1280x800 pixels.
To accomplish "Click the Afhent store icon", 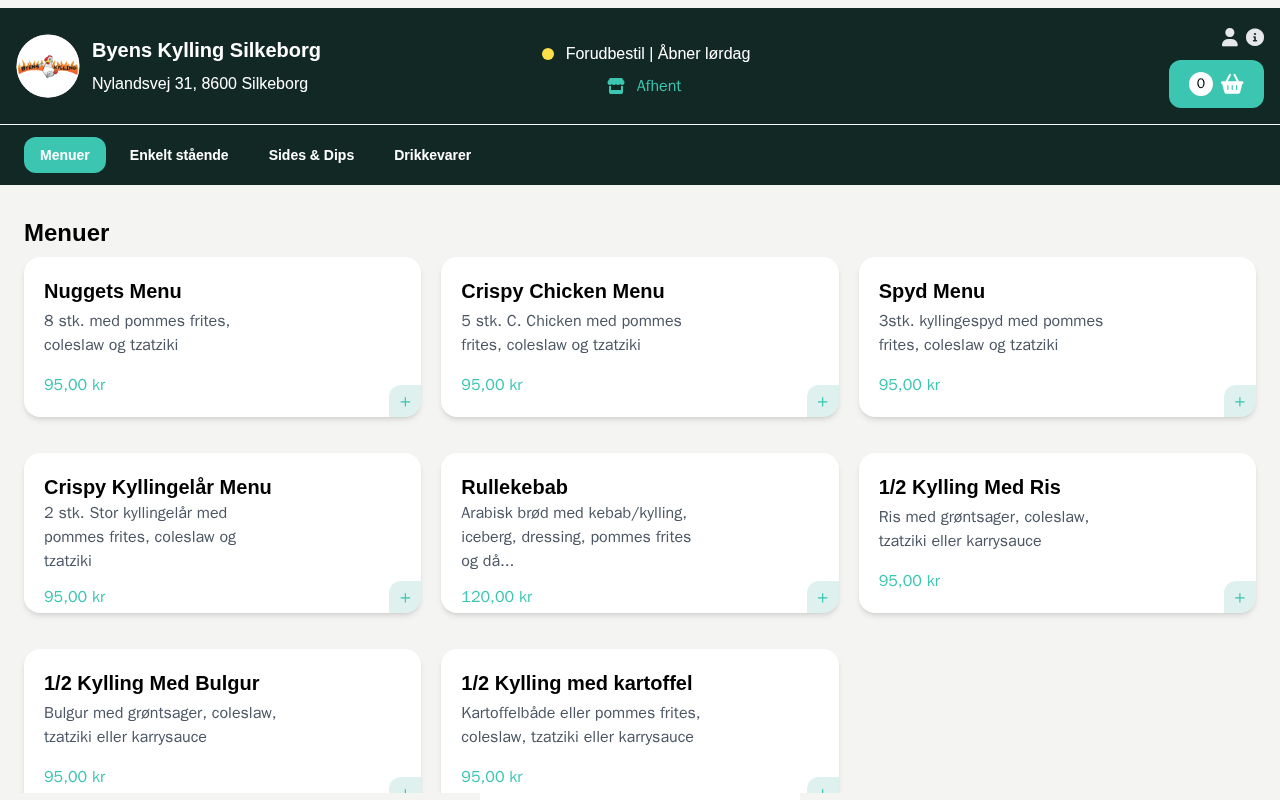I will tap(616, 86).
